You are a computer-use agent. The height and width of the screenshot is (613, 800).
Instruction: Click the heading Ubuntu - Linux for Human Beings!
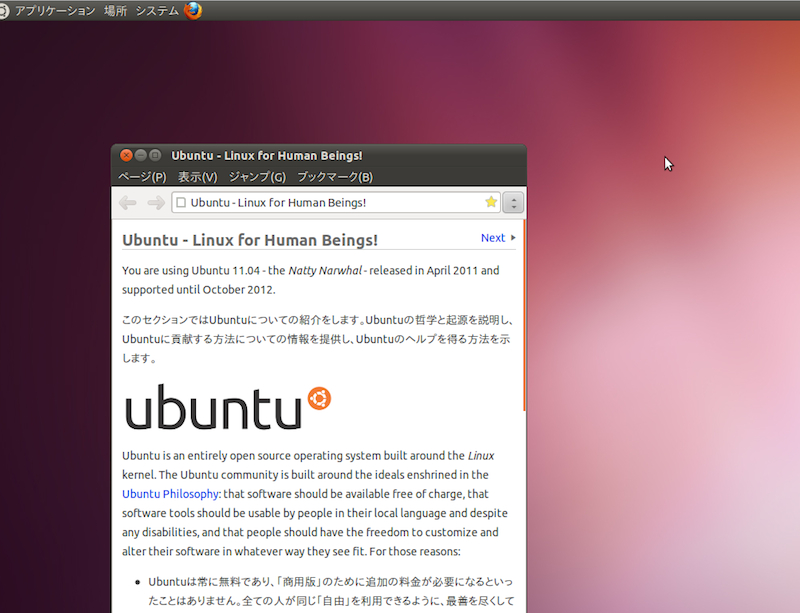click(x=250, y=240)
